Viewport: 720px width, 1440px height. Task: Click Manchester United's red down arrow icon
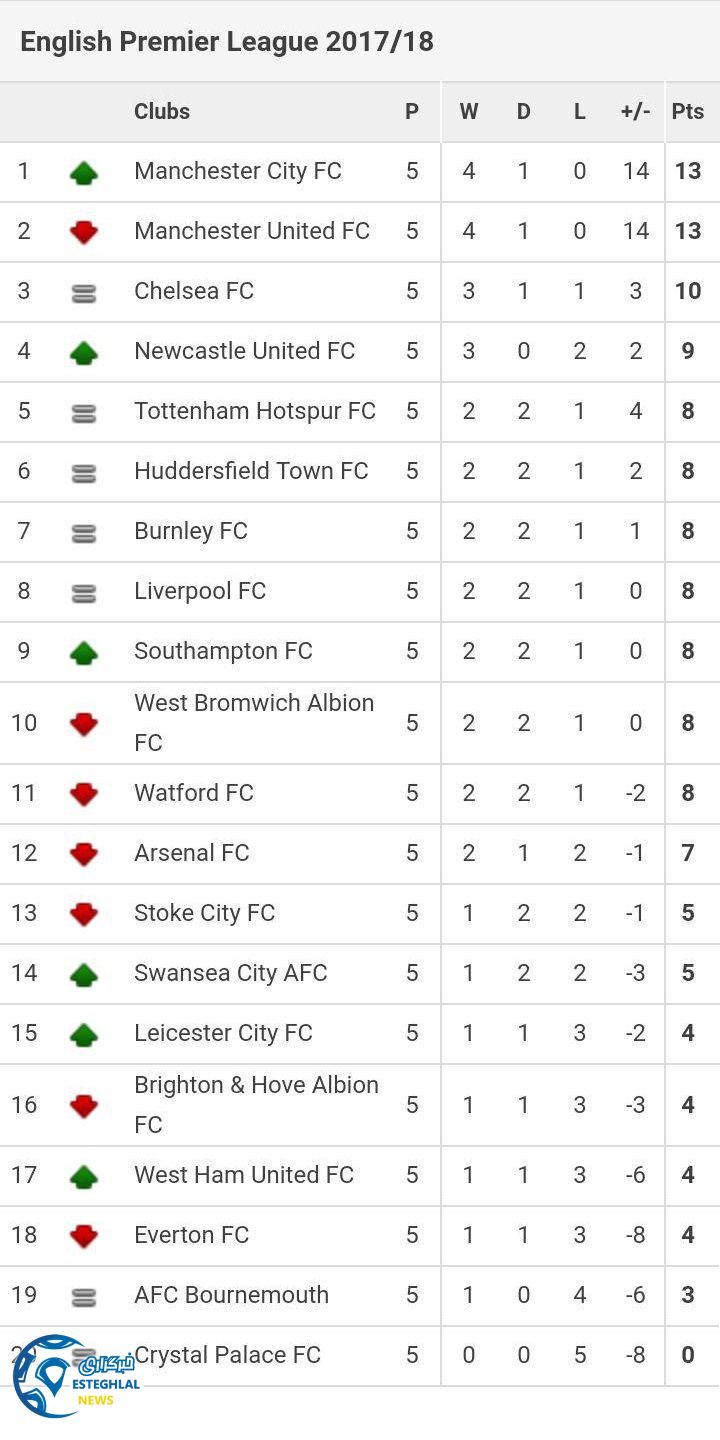point(84,233)
